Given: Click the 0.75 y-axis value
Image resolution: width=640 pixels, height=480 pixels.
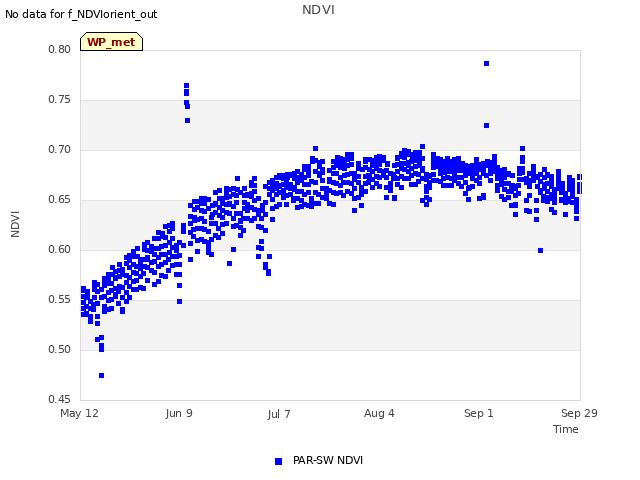Looking at the screenshot, I should point(59,100).
